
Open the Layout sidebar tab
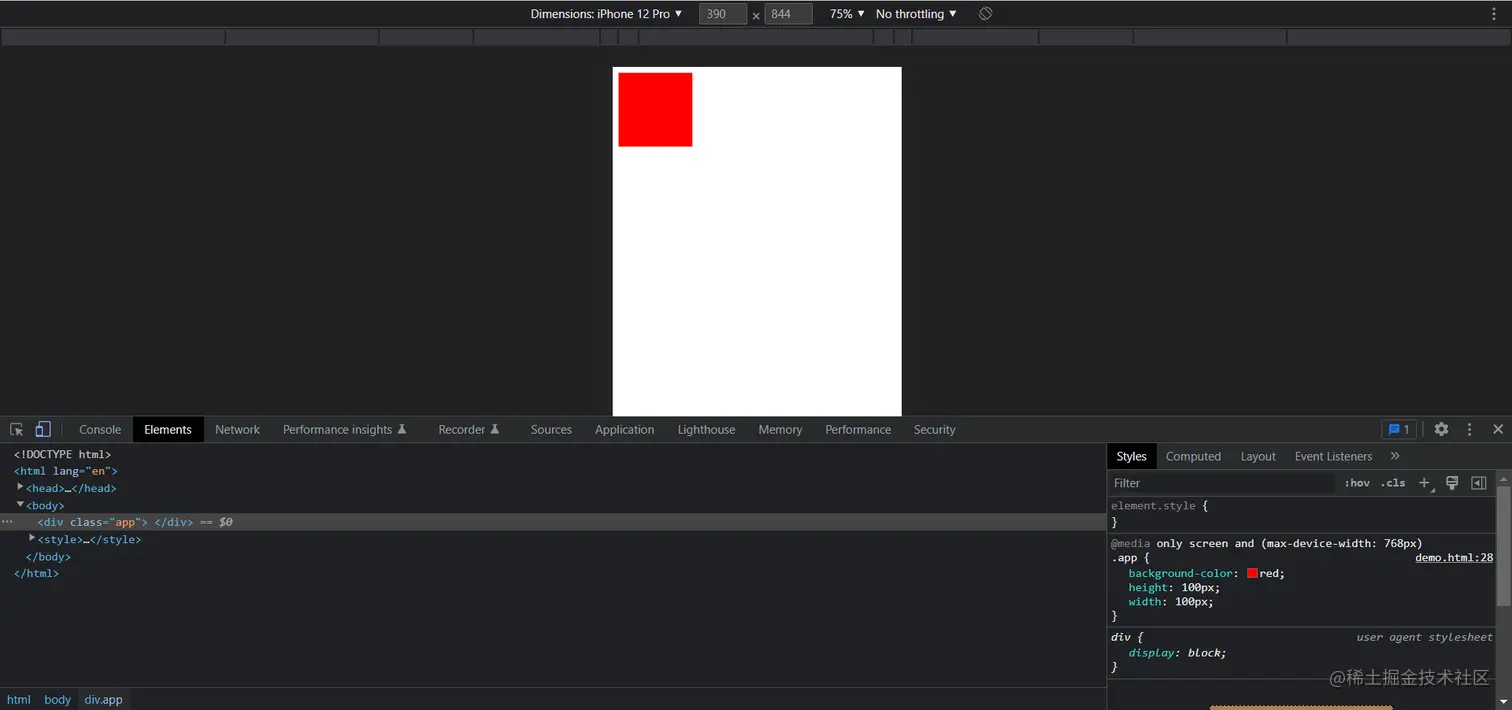(1258, 456)
